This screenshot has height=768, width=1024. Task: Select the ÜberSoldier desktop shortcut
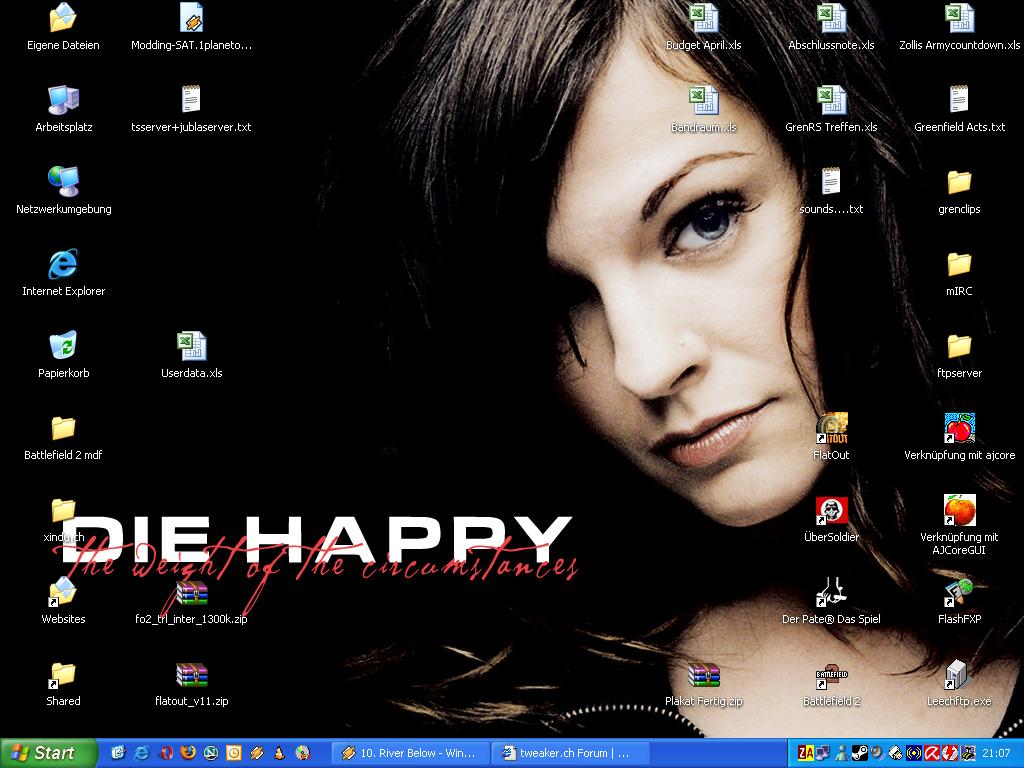point(831,511)
